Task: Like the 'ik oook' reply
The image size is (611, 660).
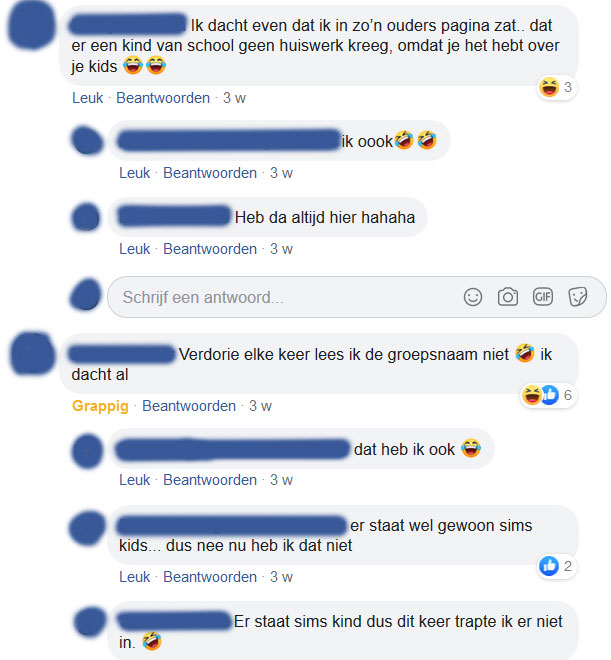Action: pyautogui.click(x=135, y=173)
